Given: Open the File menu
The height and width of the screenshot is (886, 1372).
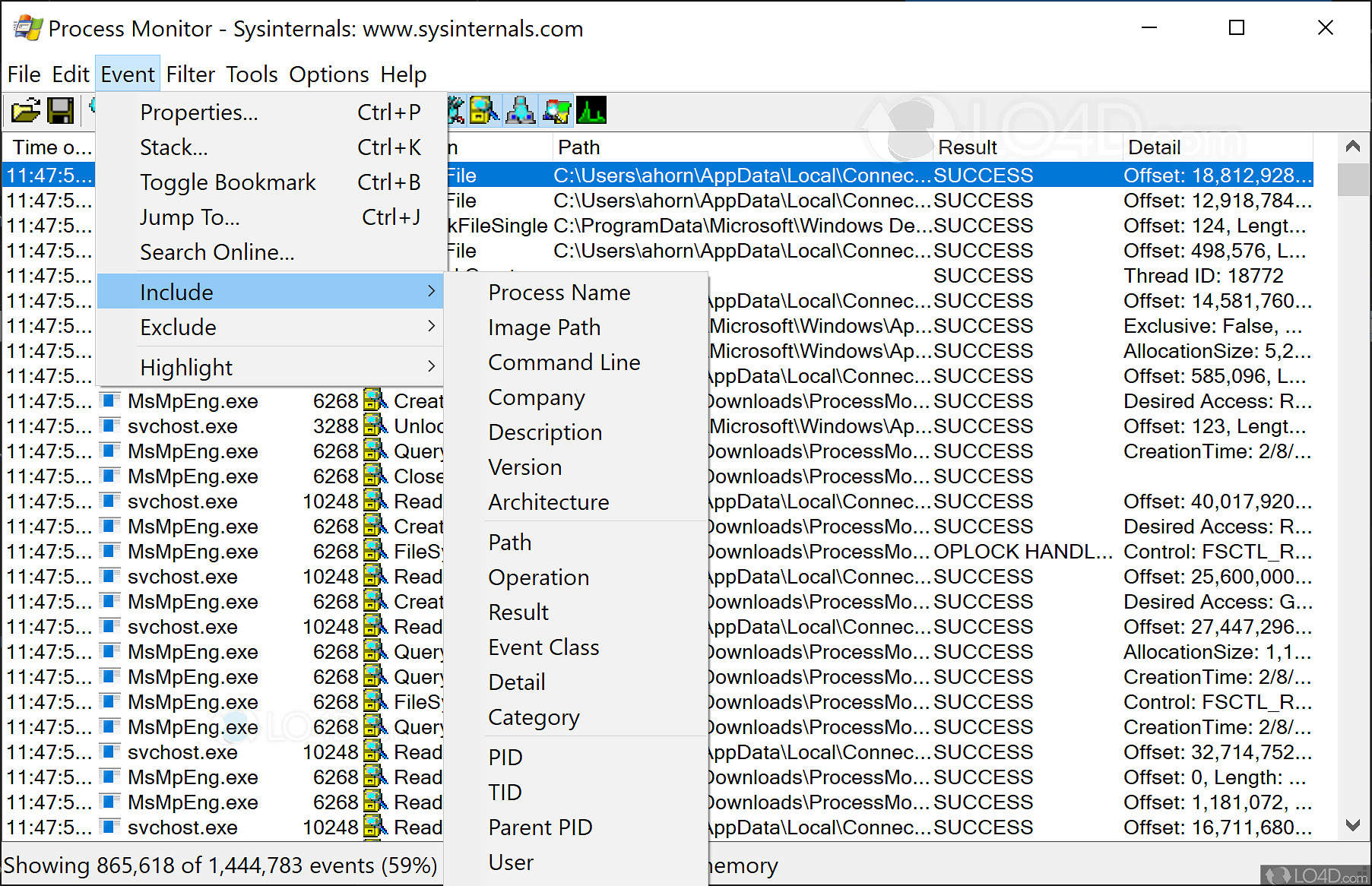Looking at the screenshot, I should pos(24,74).
